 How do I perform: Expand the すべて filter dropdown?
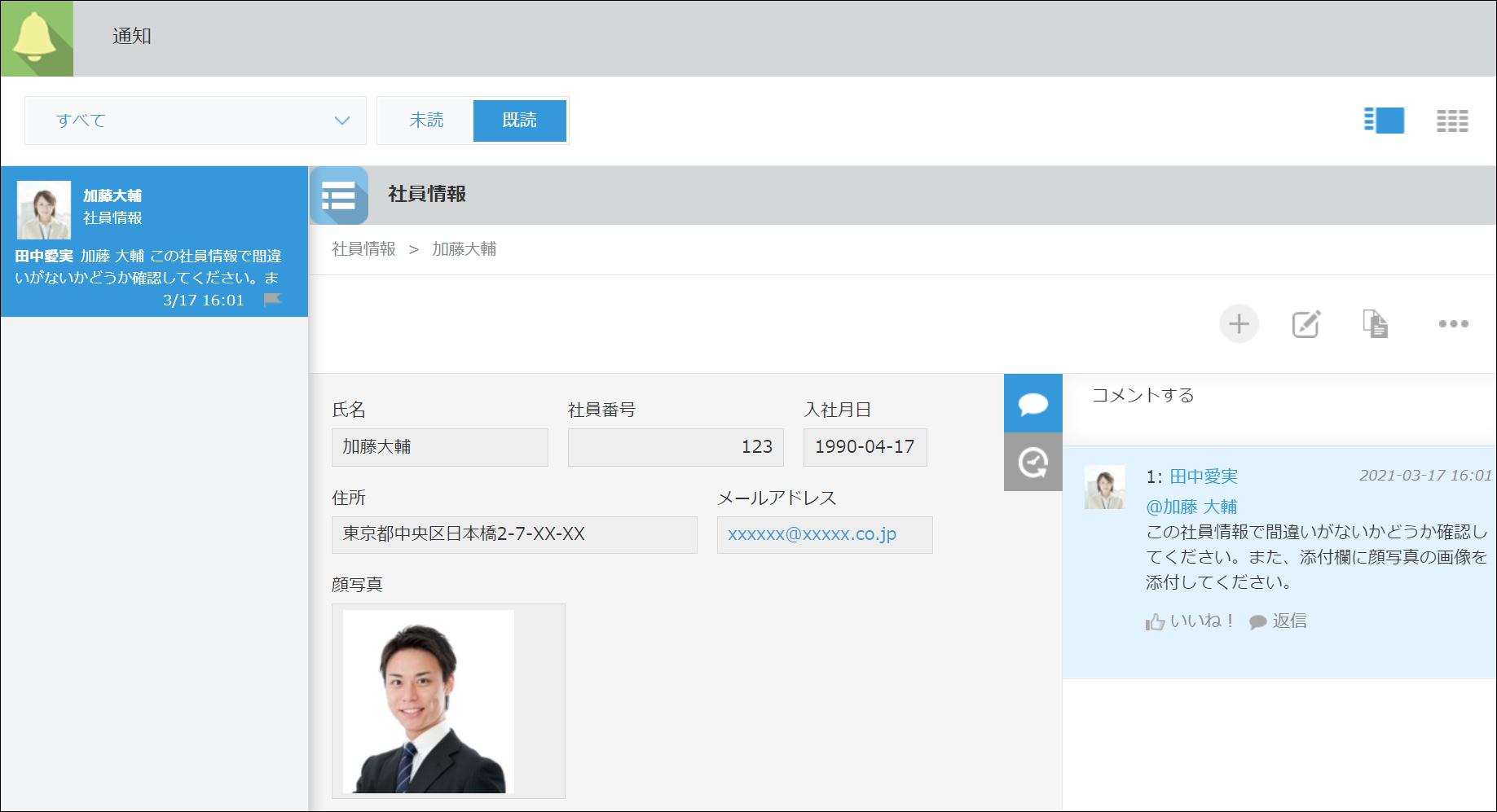196,121
